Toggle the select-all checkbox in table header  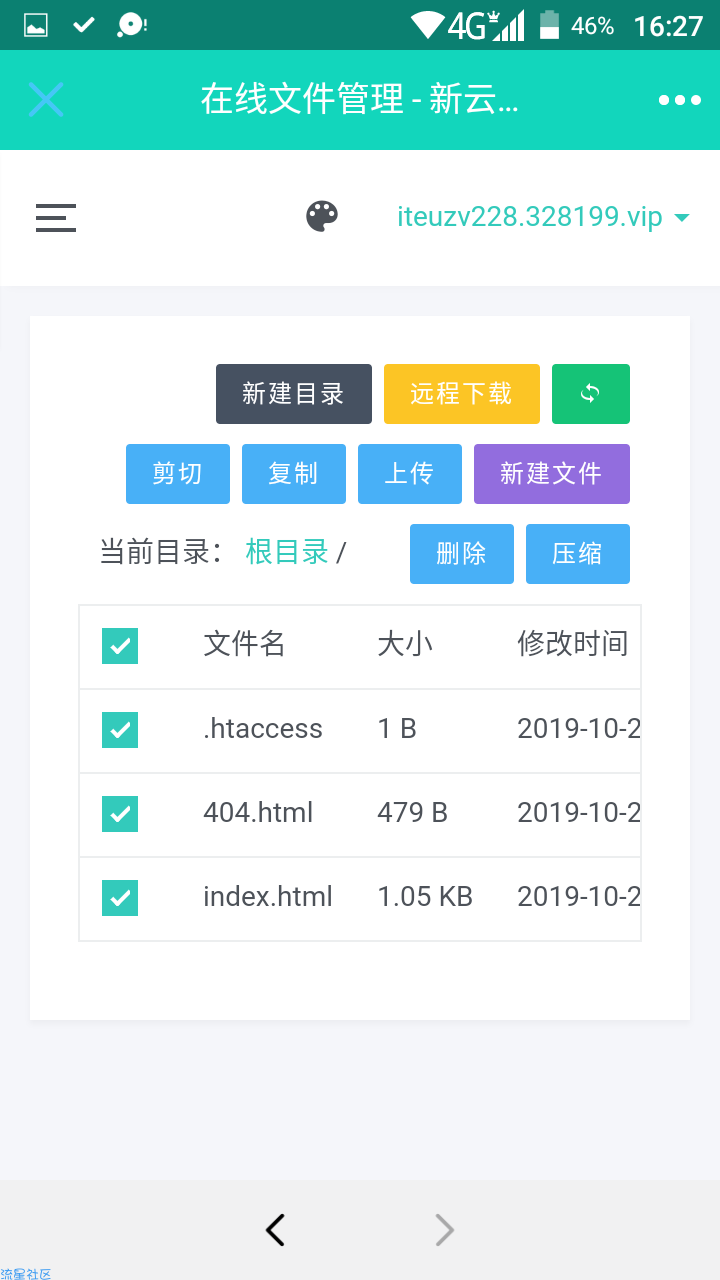tap(120, 646)
